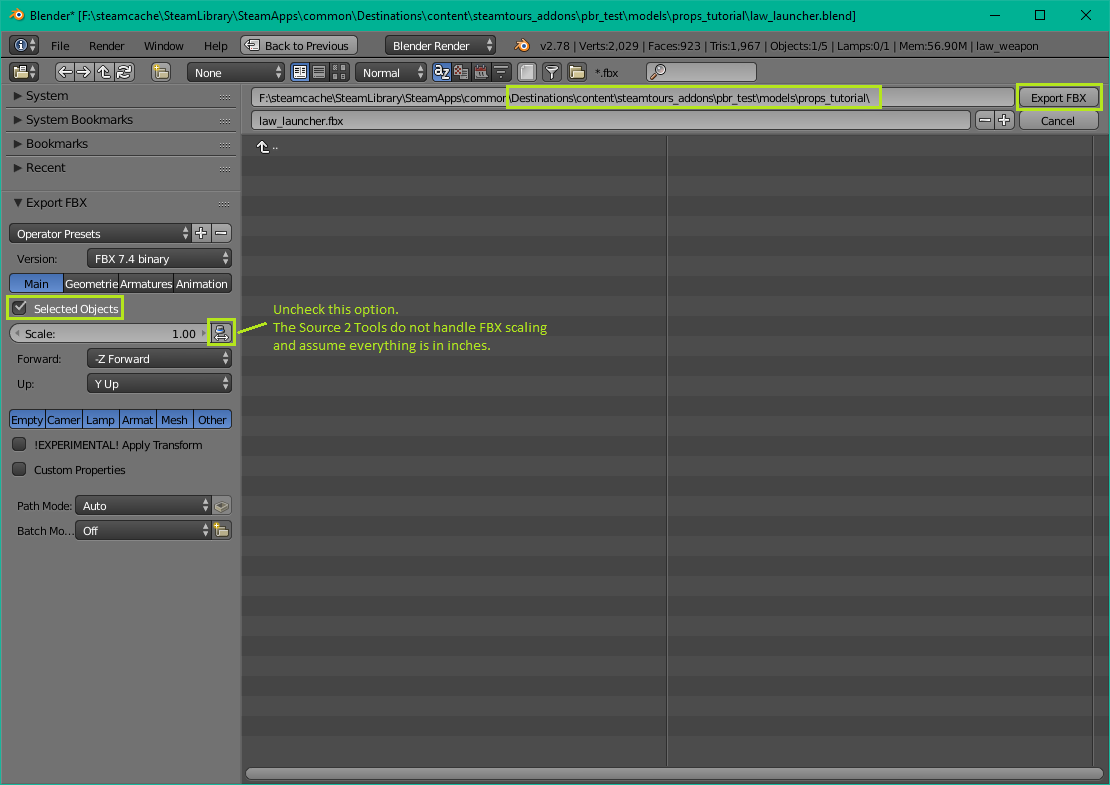Screen dimensions: 1110x785
Task: Toggle Camera object type
Action: click(64, 420)
